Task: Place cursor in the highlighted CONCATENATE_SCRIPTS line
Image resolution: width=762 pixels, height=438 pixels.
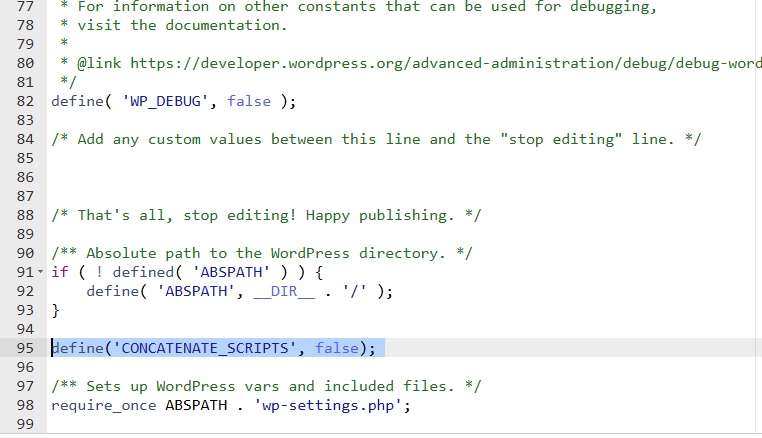Action: [x=218, y=348]
